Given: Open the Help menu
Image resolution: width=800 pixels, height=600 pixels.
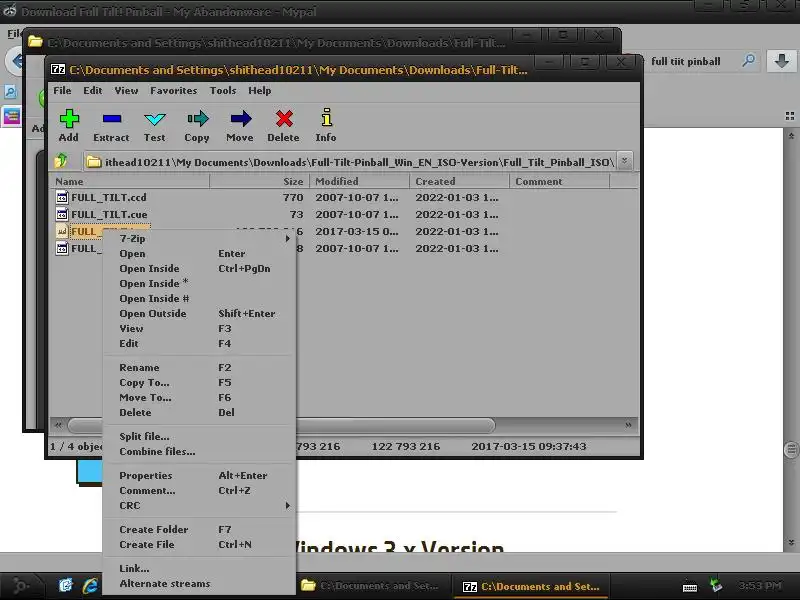Looking at the screenshot, I should tap(260, 90).
